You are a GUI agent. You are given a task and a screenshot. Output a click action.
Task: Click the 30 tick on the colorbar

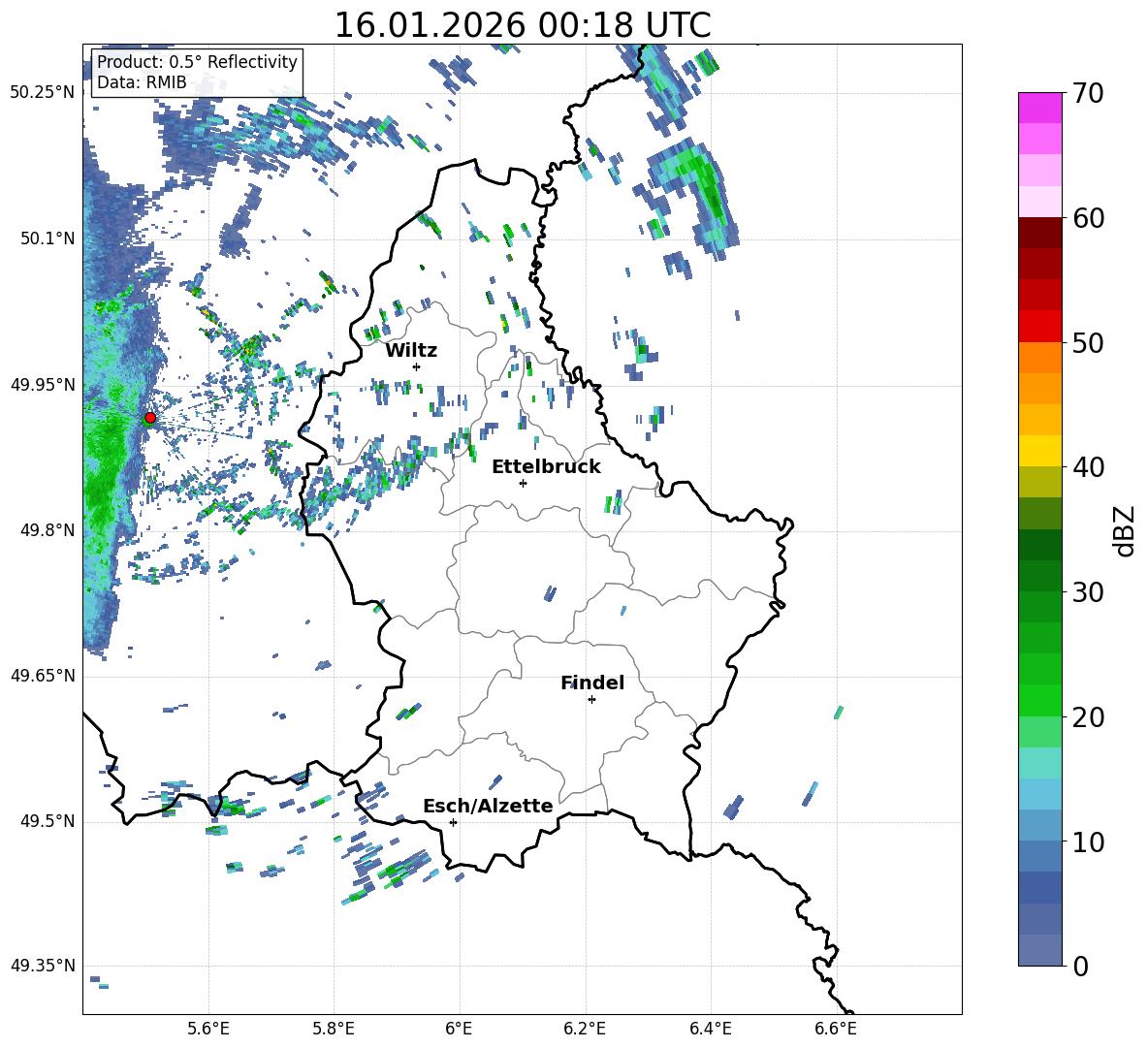point(1088,592)
